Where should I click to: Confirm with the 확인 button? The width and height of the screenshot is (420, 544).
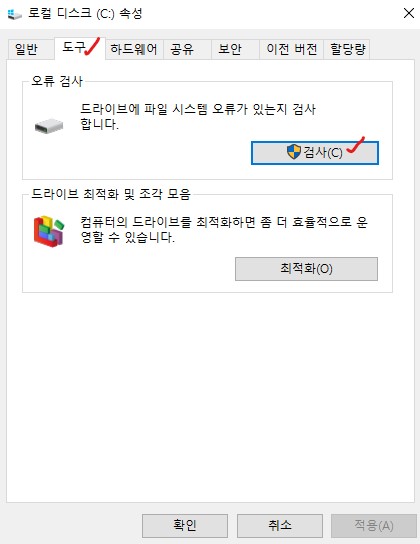pyautogui.click(x=185, y=526)
